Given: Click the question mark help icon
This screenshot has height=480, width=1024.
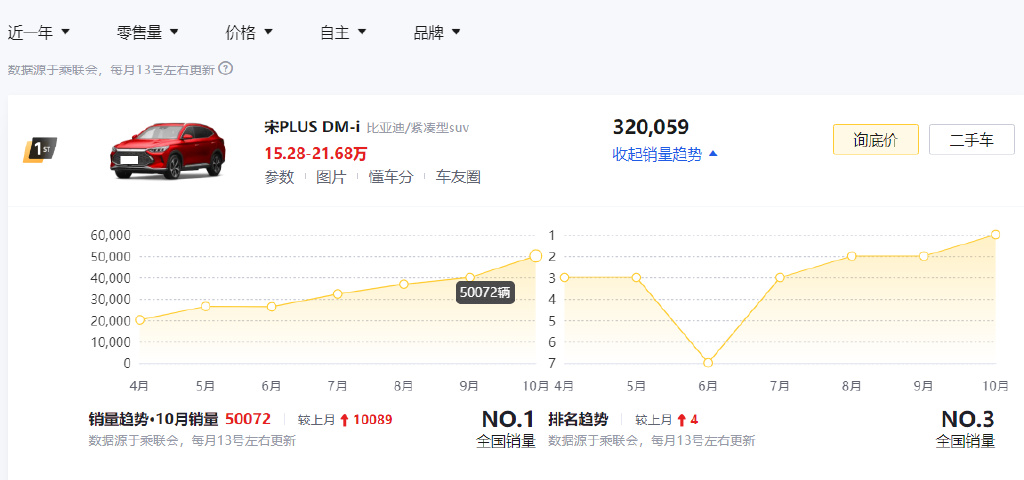Looking at the screenshot, I should (x=225, y=69).
